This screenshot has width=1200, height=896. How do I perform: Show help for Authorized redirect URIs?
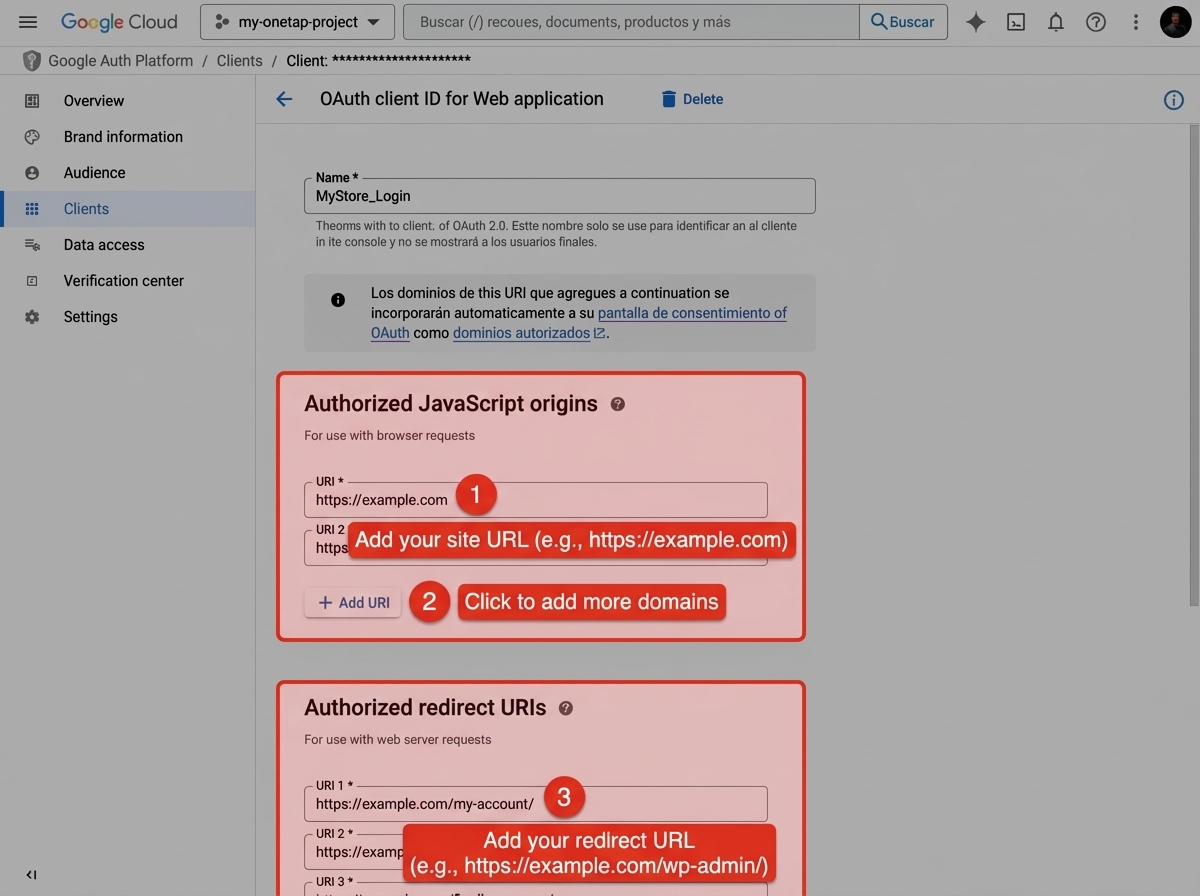point(565,708)
